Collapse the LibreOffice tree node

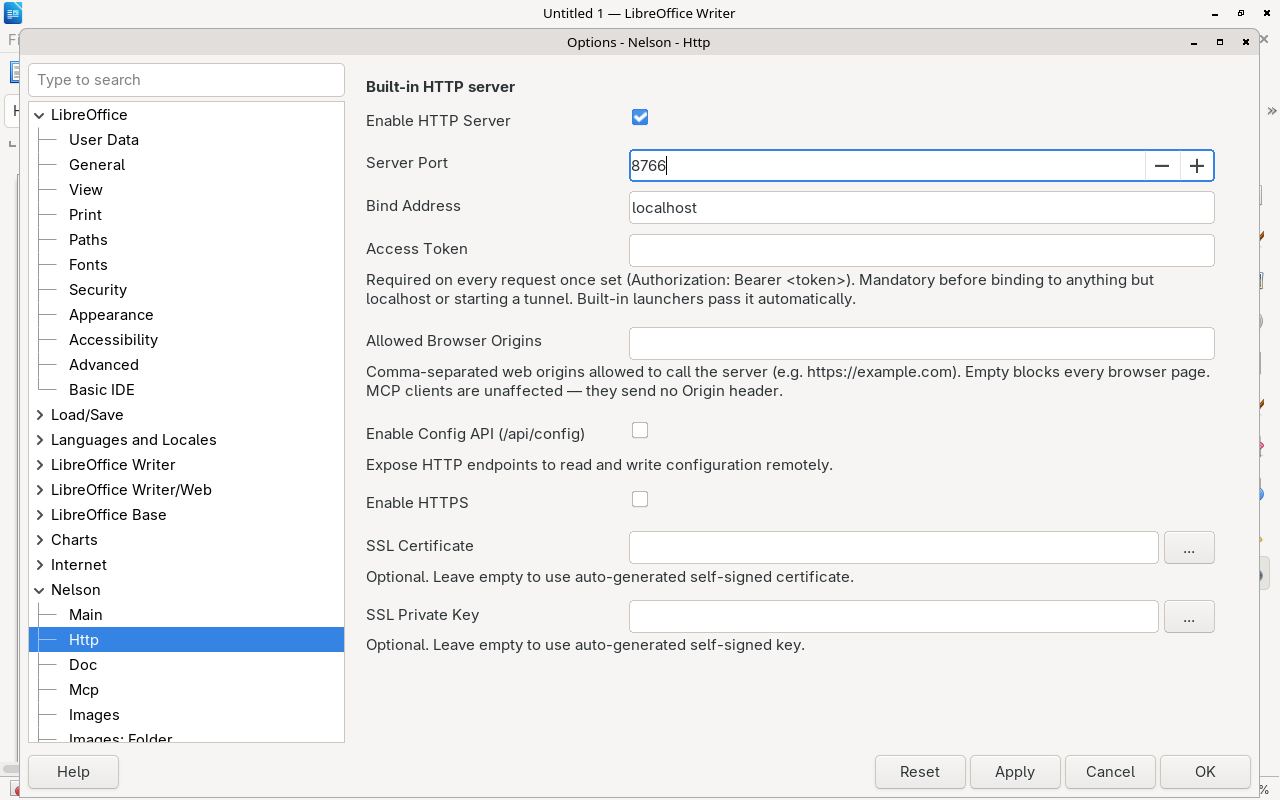(40, 115)
